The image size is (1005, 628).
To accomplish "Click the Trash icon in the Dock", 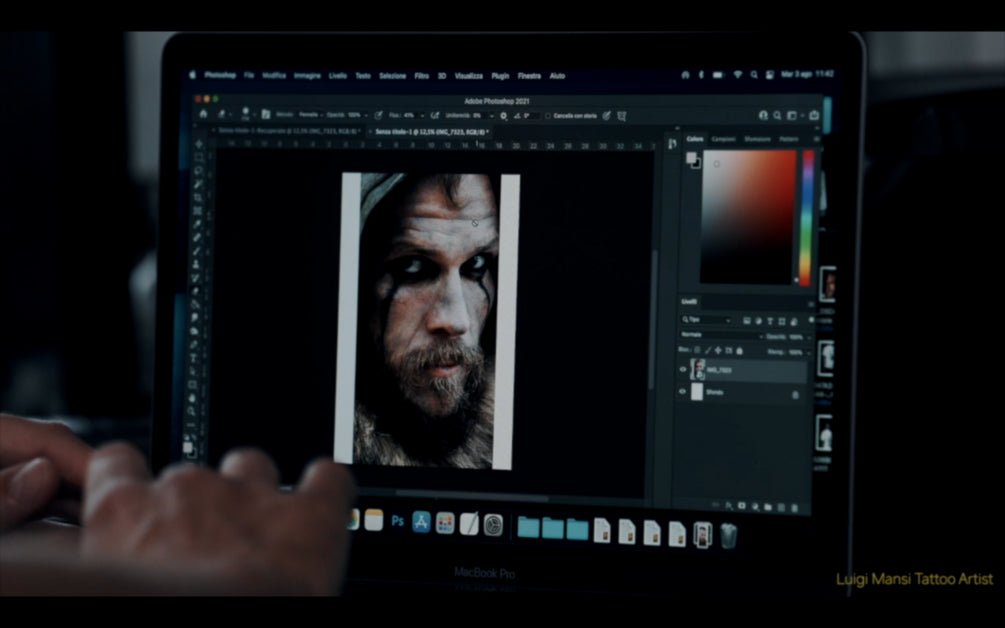I will 728,535.
